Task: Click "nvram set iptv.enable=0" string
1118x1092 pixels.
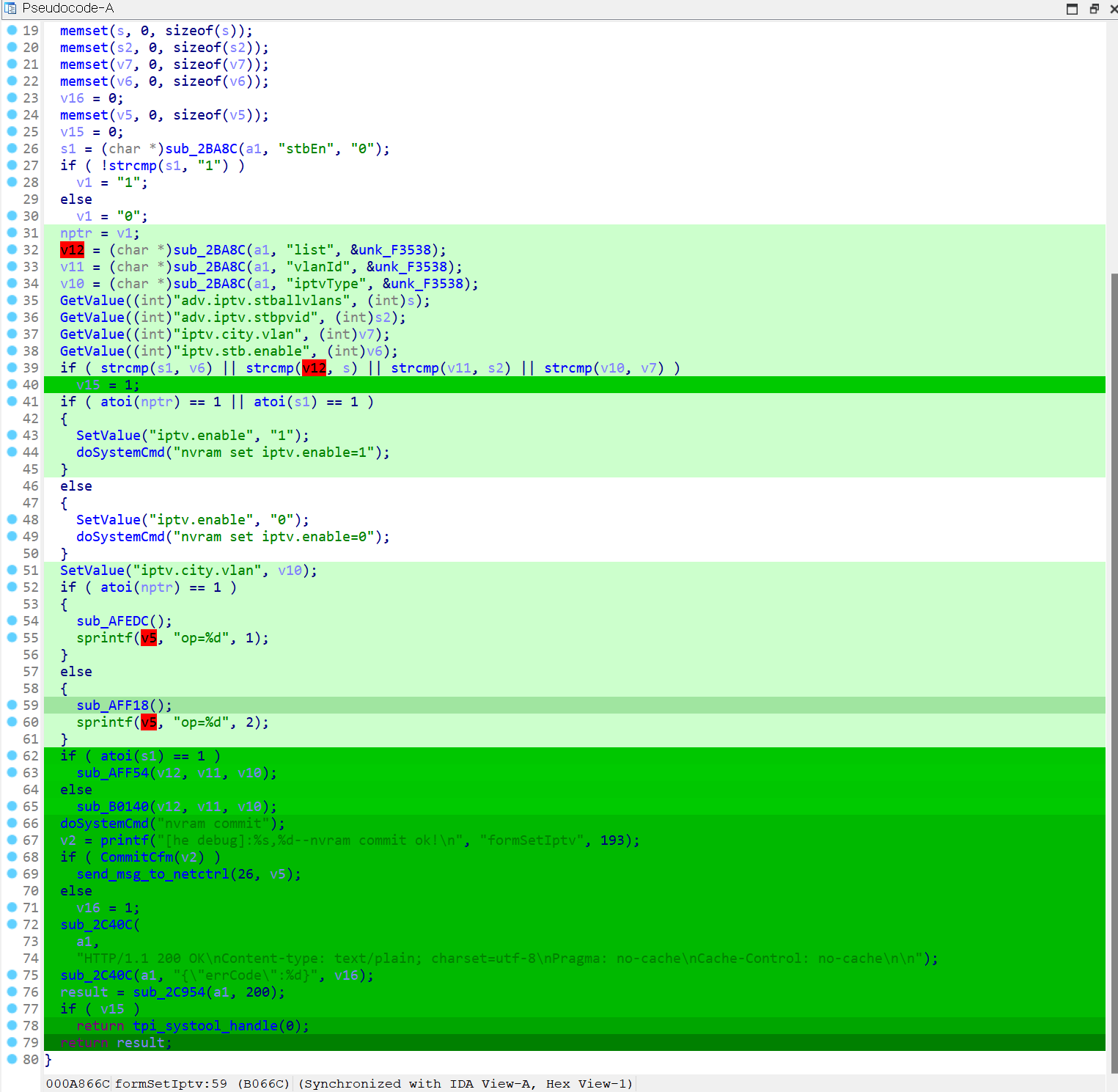Action: pyautogui.click(x=273, y=537)
